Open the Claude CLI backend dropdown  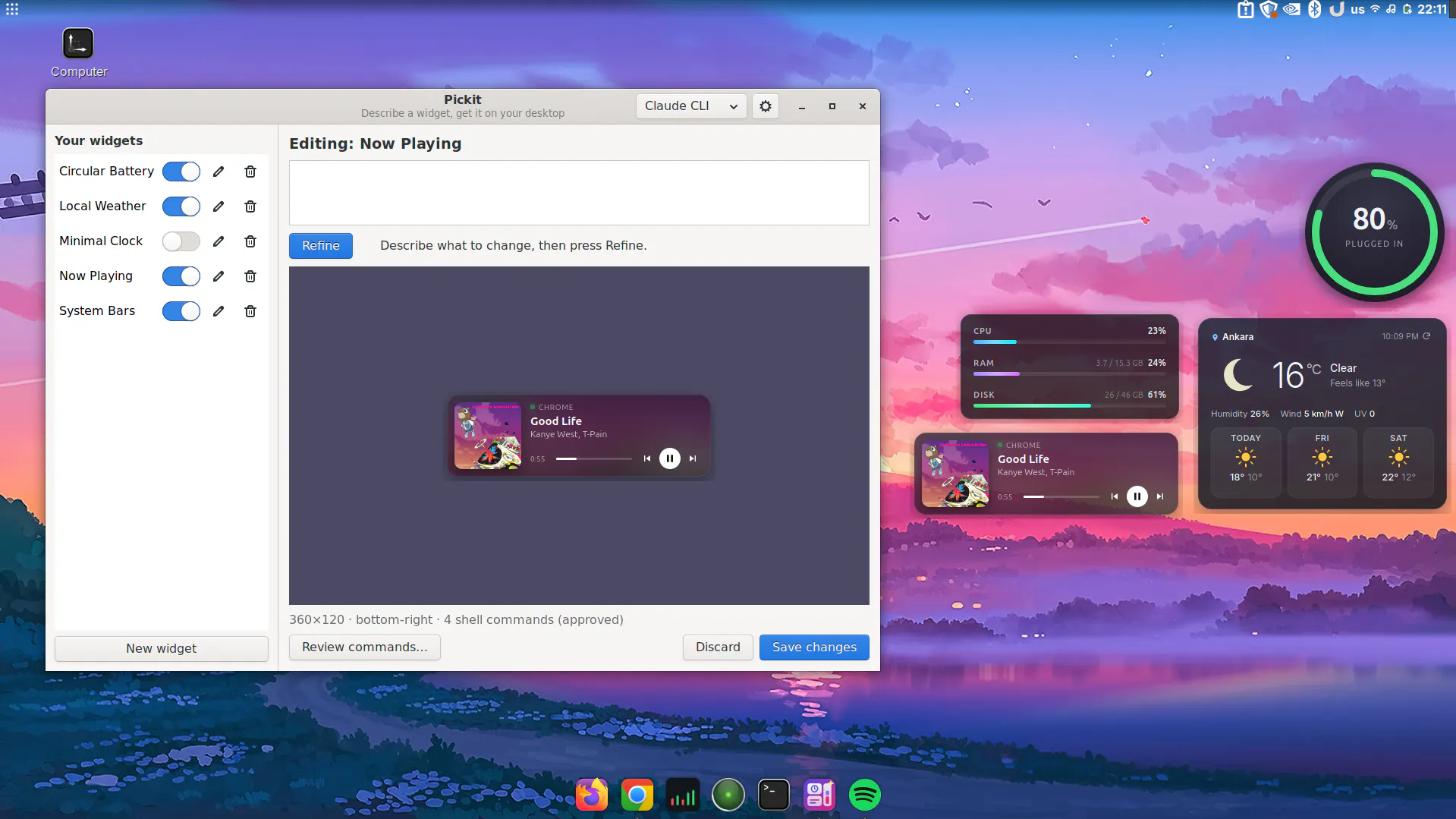[x=691, y=106]
